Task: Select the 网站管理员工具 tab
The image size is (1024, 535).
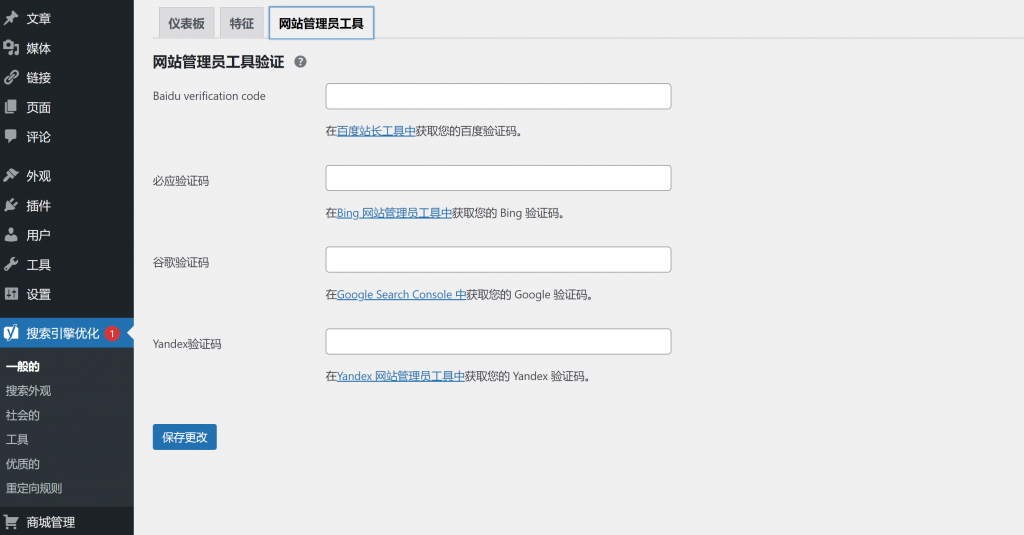Action: (321, 24)
